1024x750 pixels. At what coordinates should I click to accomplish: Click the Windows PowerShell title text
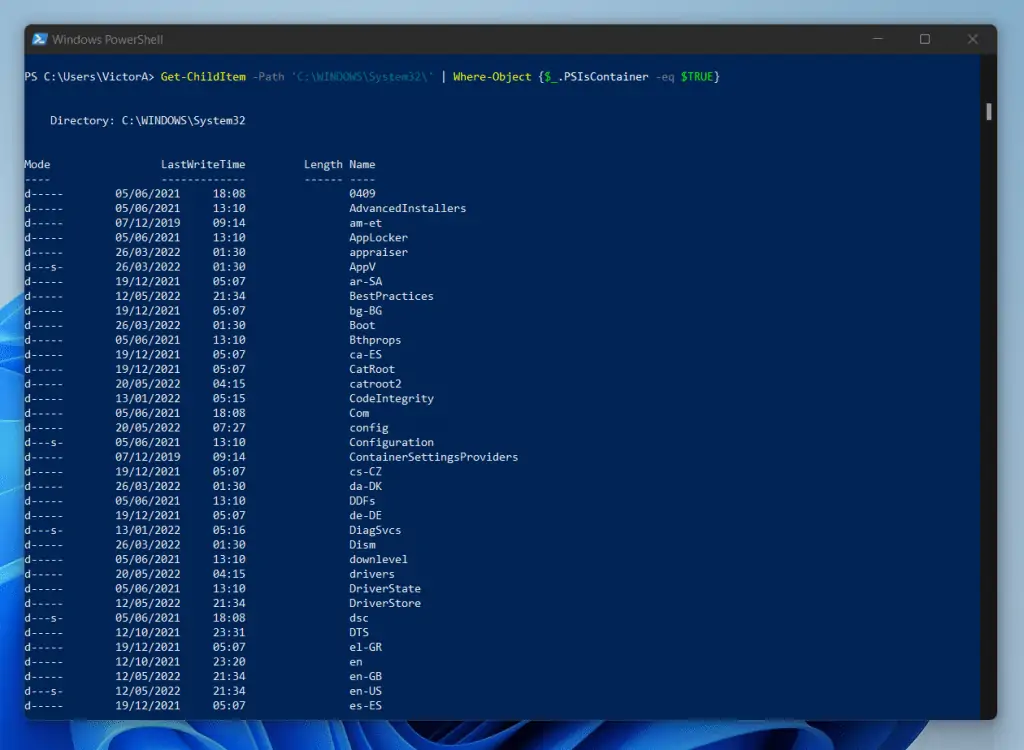(x=108, y=40)
